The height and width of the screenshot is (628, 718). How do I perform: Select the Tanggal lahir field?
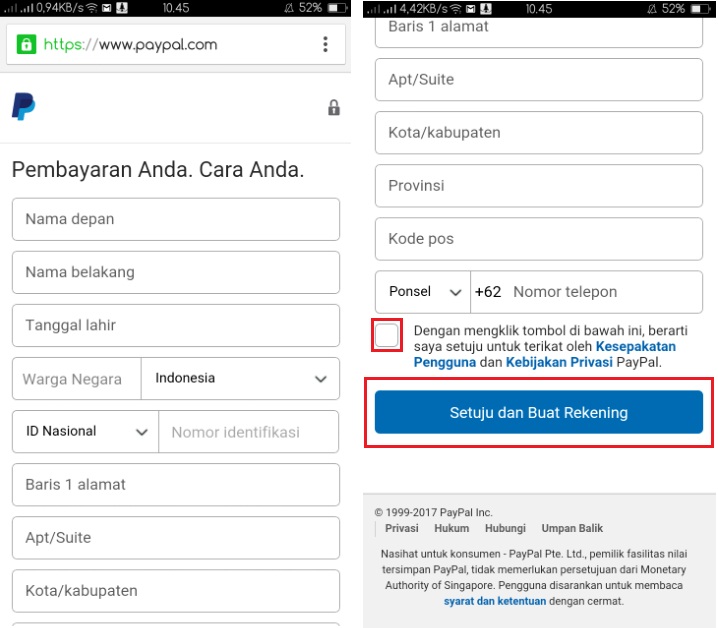(x=176, y=326)
